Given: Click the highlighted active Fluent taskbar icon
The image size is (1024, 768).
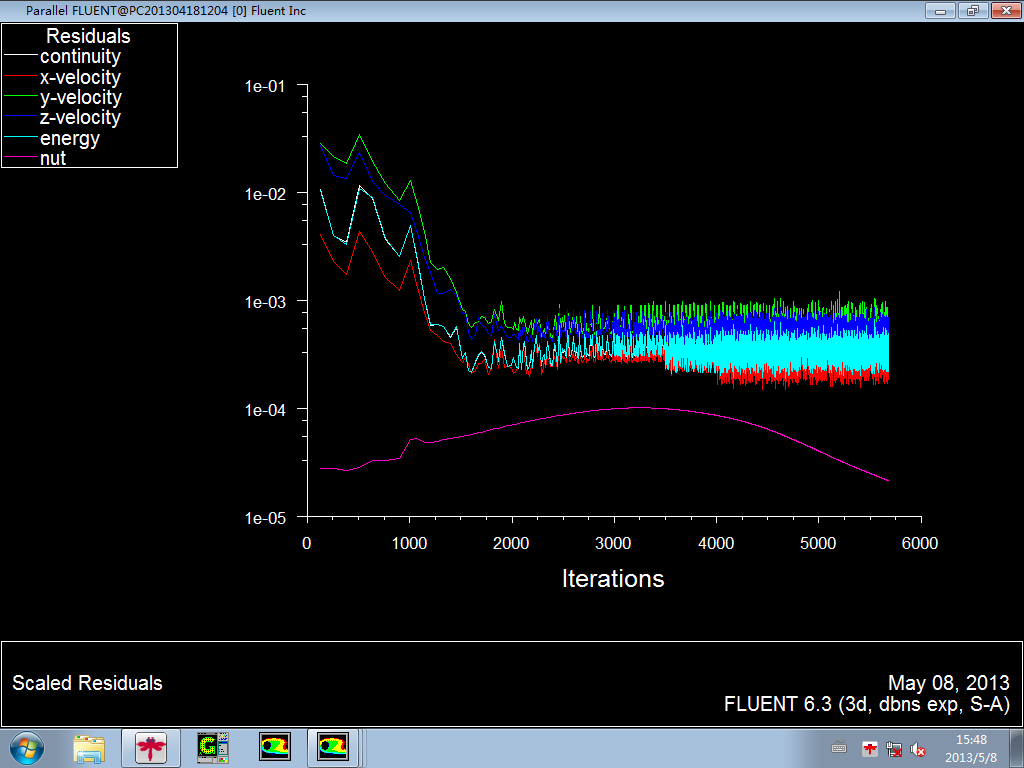Looking at the screenshot, I should [333, 747].
